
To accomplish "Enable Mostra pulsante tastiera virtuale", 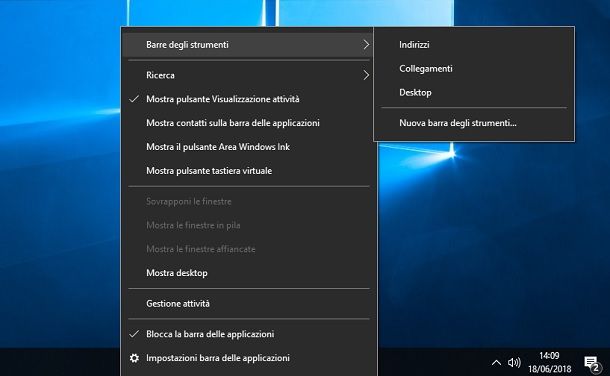I will [x=249, y=171].
